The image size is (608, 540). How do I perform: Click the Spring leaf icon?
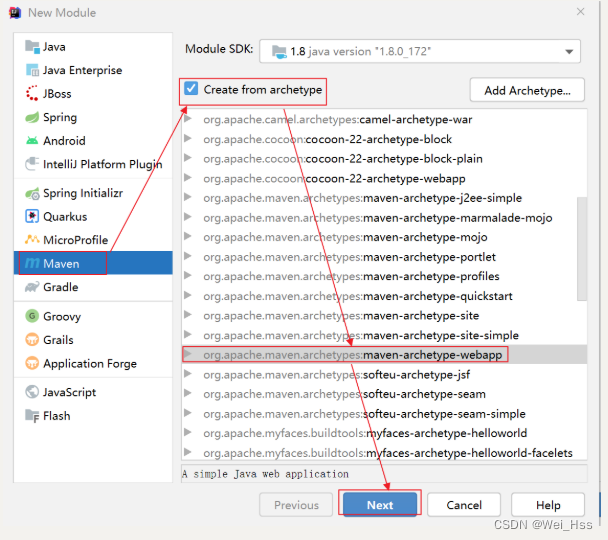[x=32, y=117]
